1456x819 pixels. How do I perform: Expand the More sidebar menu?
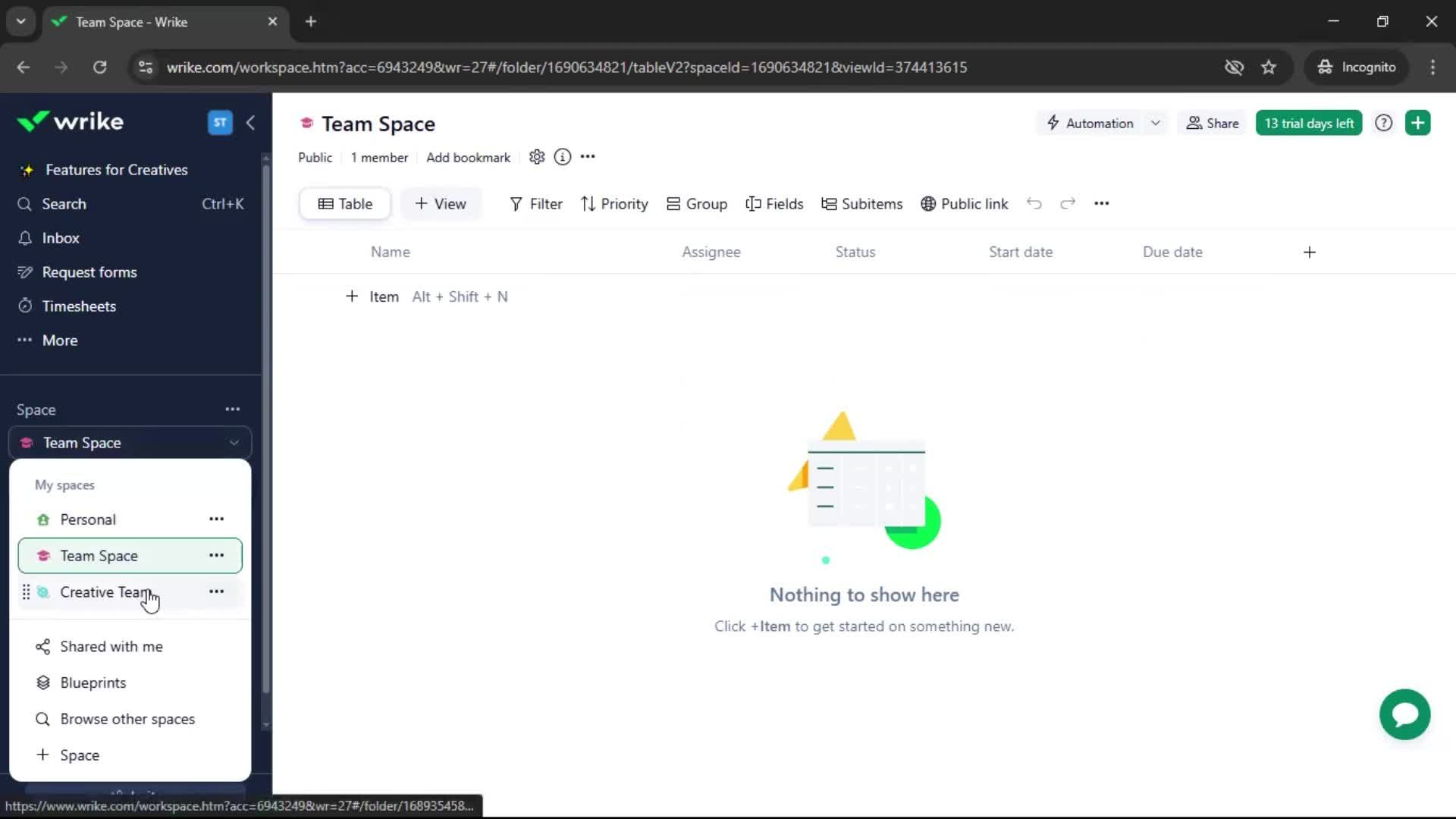coord(60,340)
